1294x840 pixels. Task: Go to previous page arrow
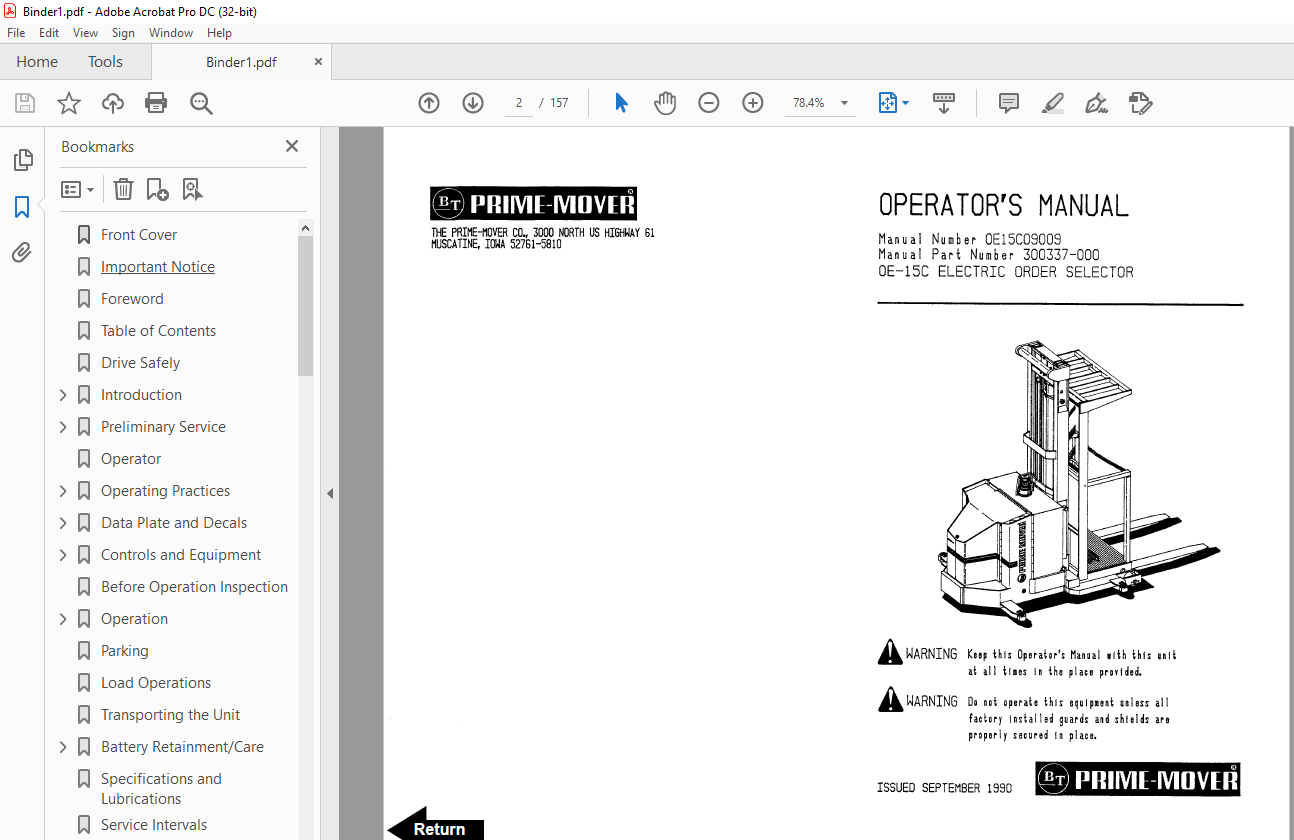point(429,103)
